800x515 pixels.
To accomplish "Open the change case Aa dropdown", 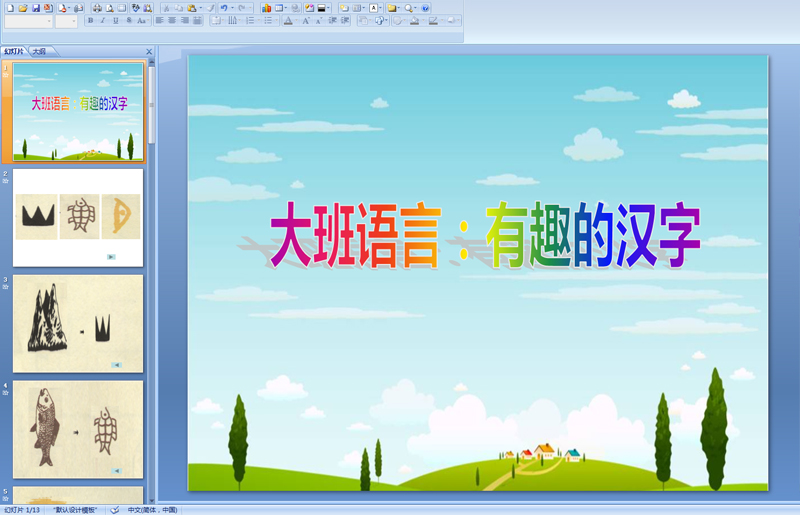I will click(x=143, y=20).
